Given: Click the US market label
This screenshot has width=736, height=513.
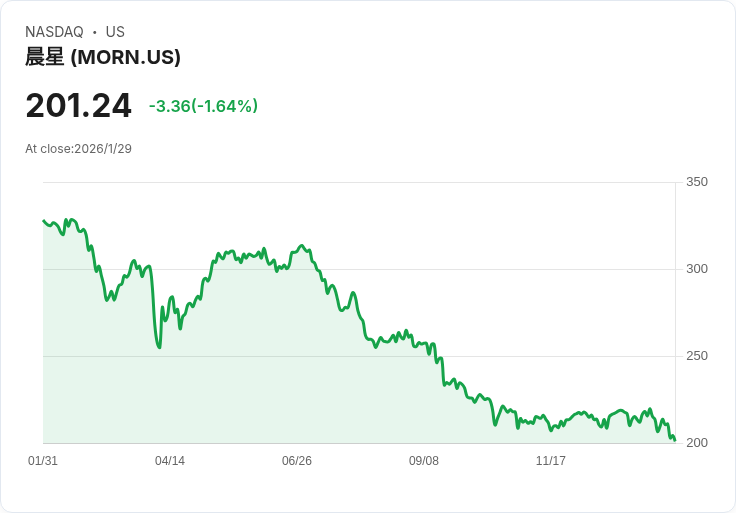Looking at the screenshot, I should point(115,32).
